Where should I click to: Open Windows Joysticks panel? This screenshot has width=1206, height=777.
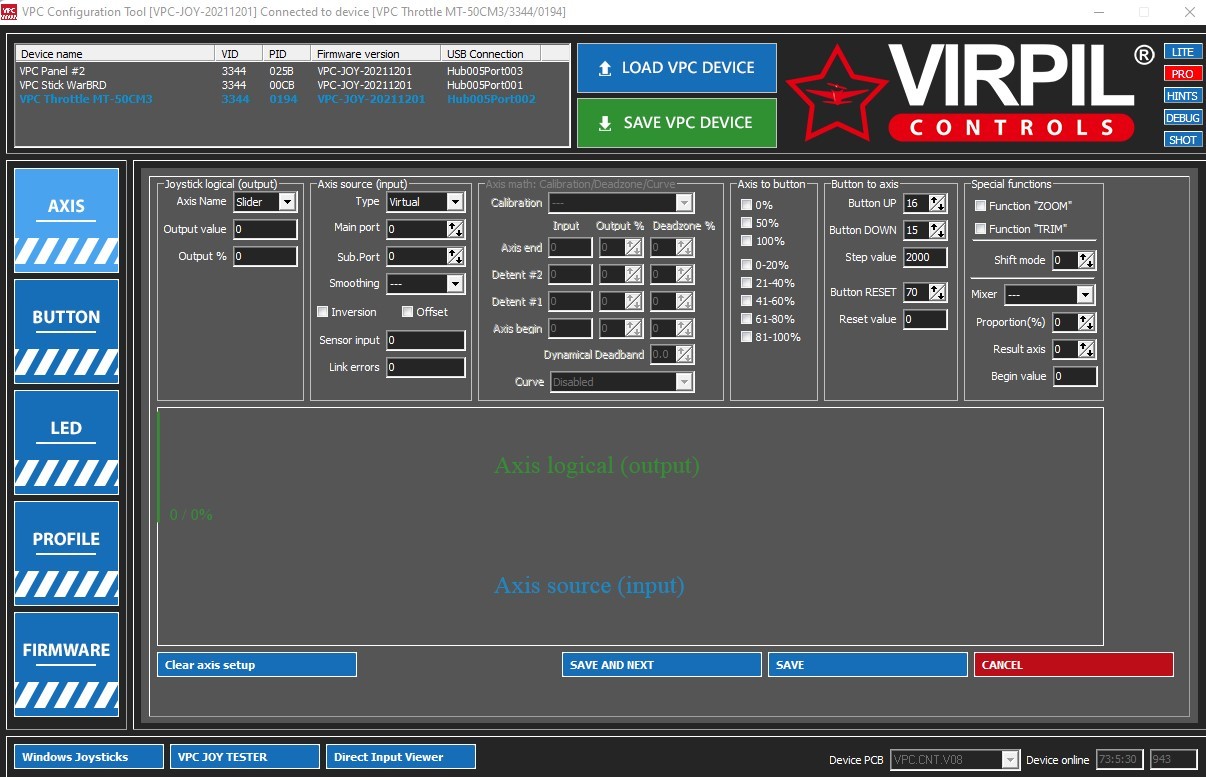pos(88,757)
